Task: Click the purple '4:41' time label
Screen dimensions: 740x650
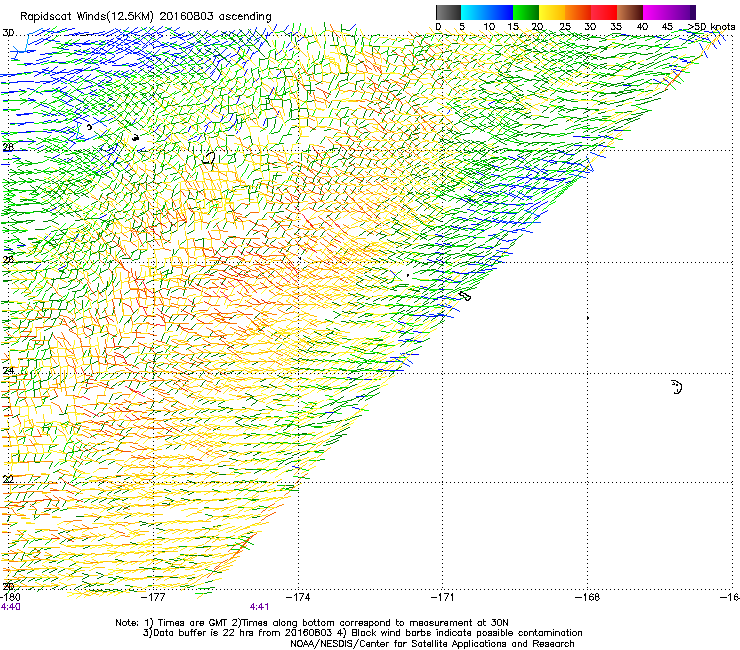Action: click(259, 607)
